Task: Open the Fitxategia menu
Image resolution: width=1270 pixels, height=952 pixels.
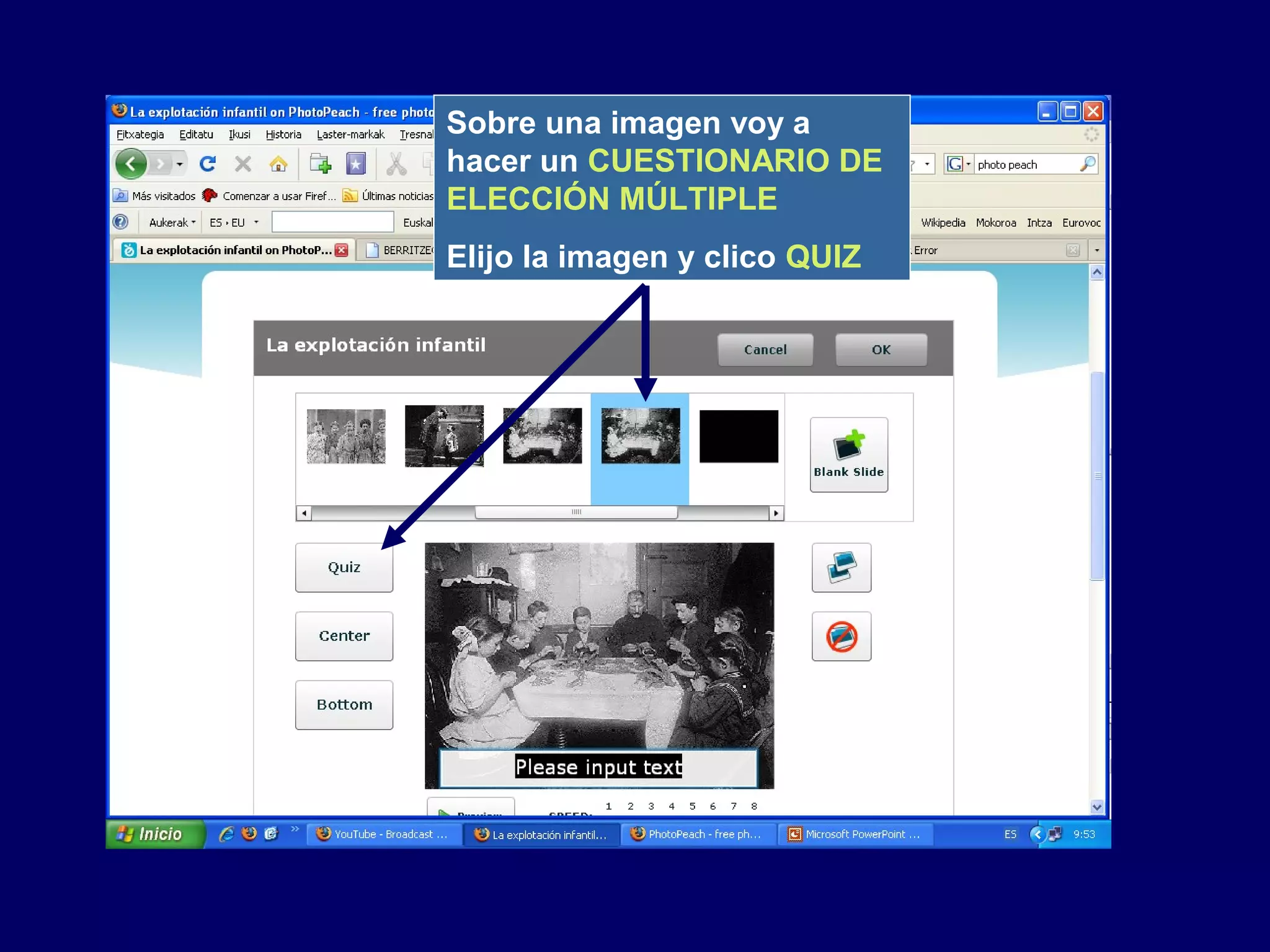Action: [x=140, y=134]
